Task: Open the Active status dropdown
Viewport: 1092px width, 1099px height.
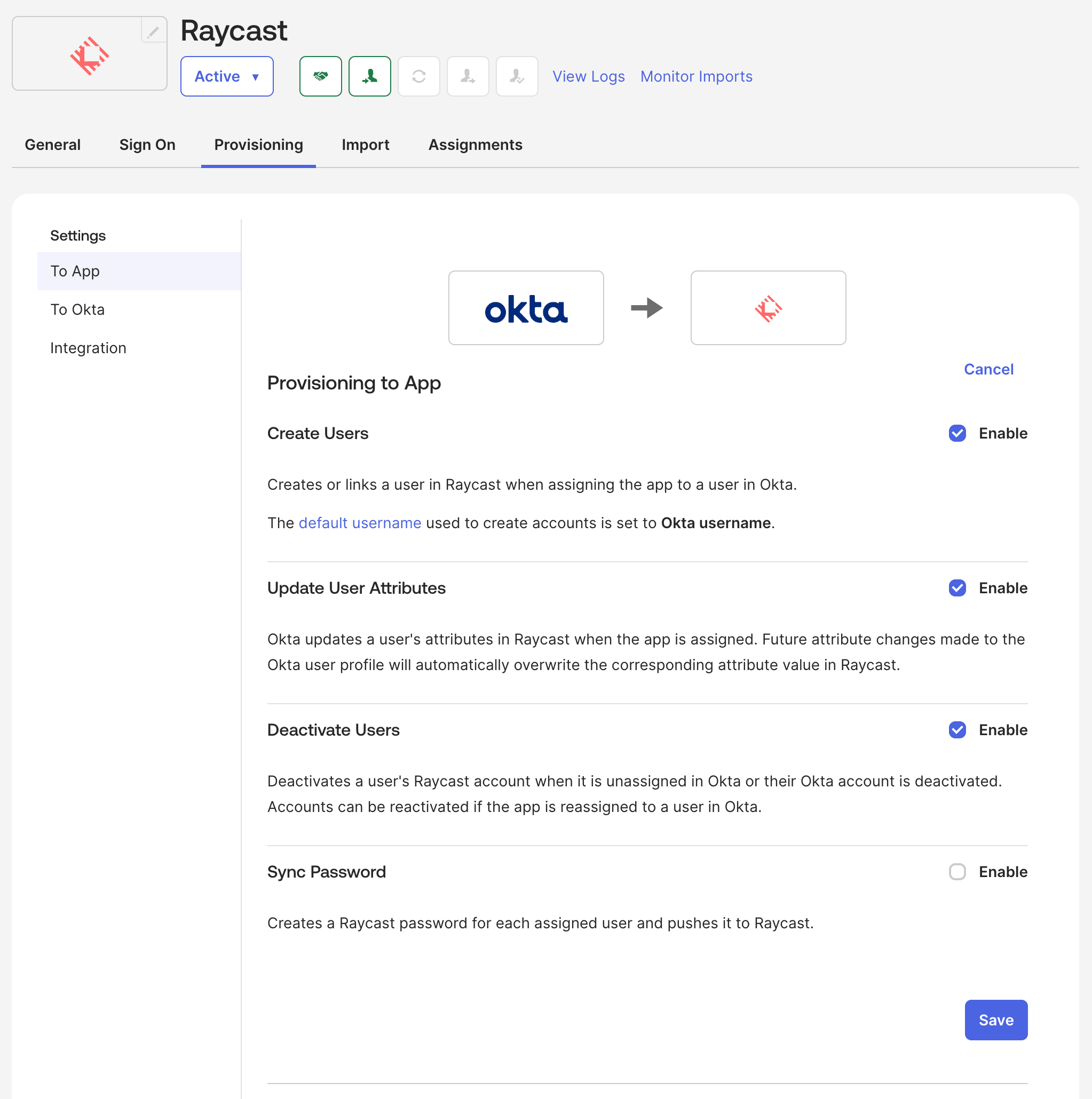Action: tap(226, 76)
